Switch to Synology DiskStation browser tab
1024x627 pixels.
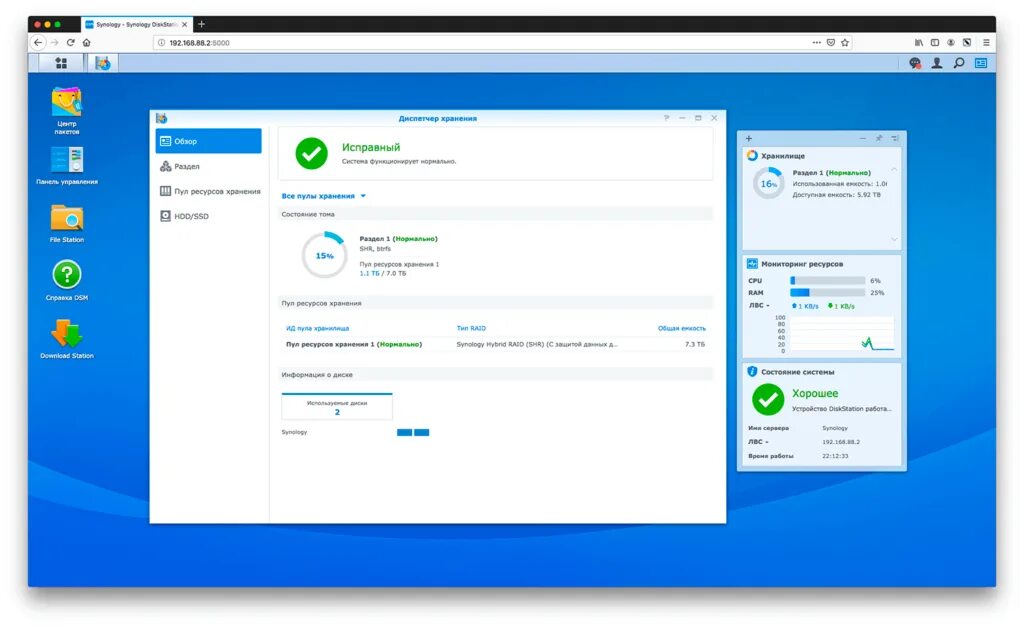click(x=136, y=24)
